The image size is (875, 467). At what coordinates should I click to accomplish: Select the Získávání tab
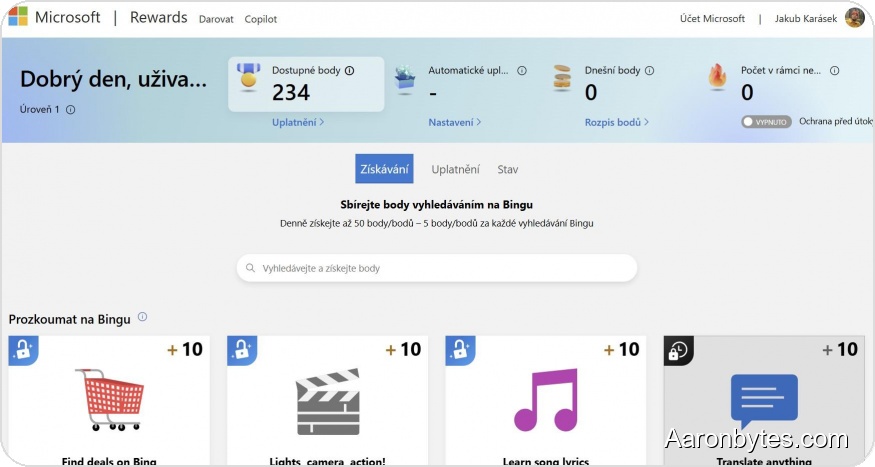(x=384, y=169)
